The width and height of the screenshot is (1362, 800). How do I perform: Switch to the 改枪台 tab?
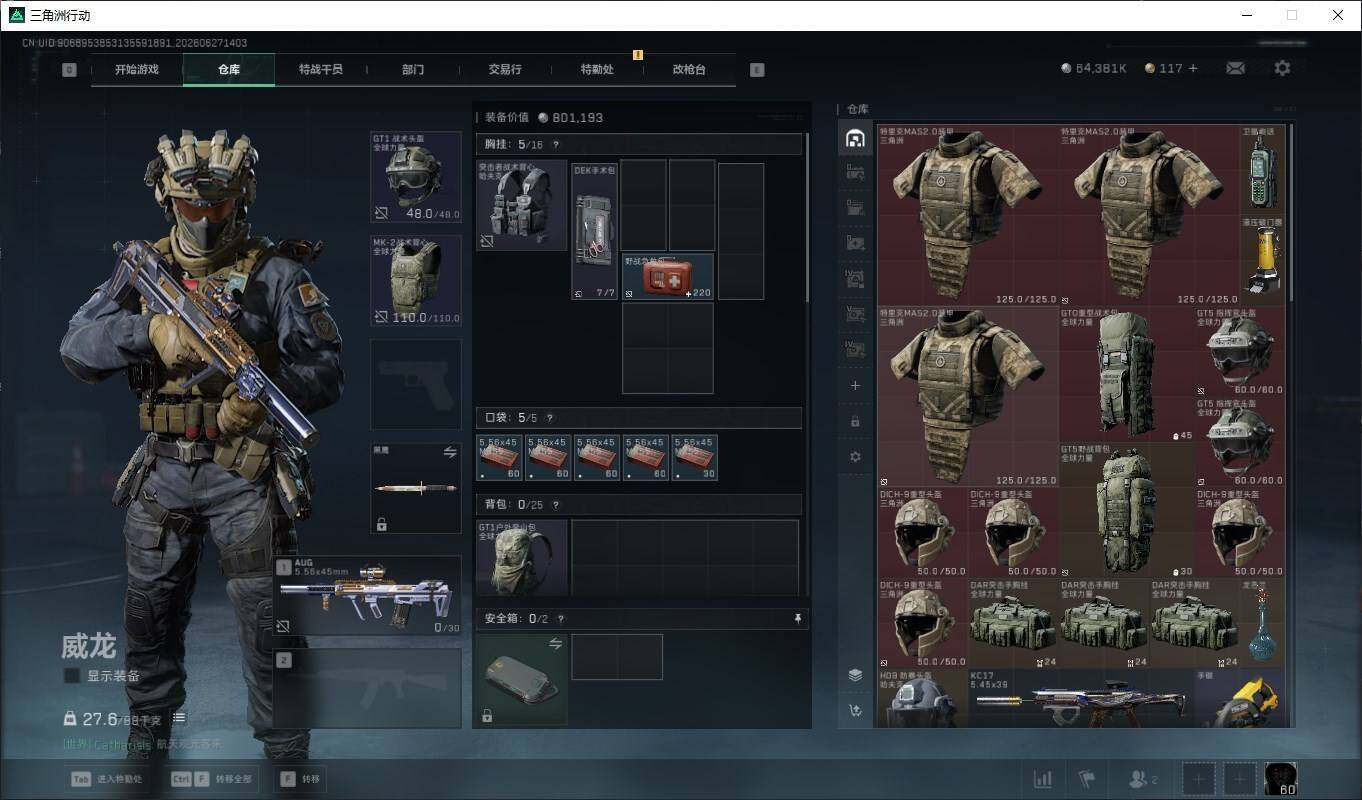689,70
